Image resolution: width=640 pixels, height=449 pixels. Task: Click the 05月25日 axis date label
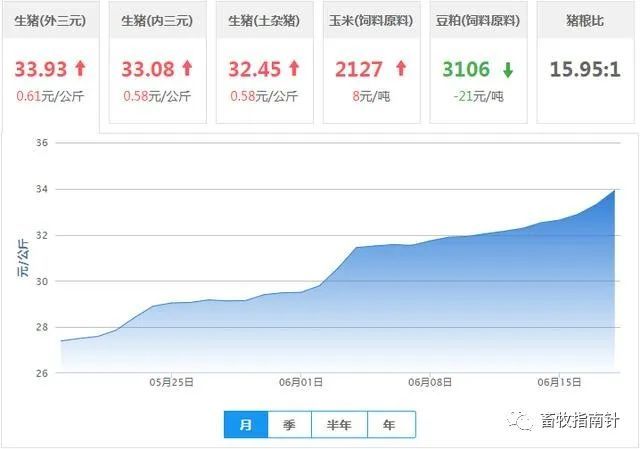pyautogui.click(x=171, y=382)
